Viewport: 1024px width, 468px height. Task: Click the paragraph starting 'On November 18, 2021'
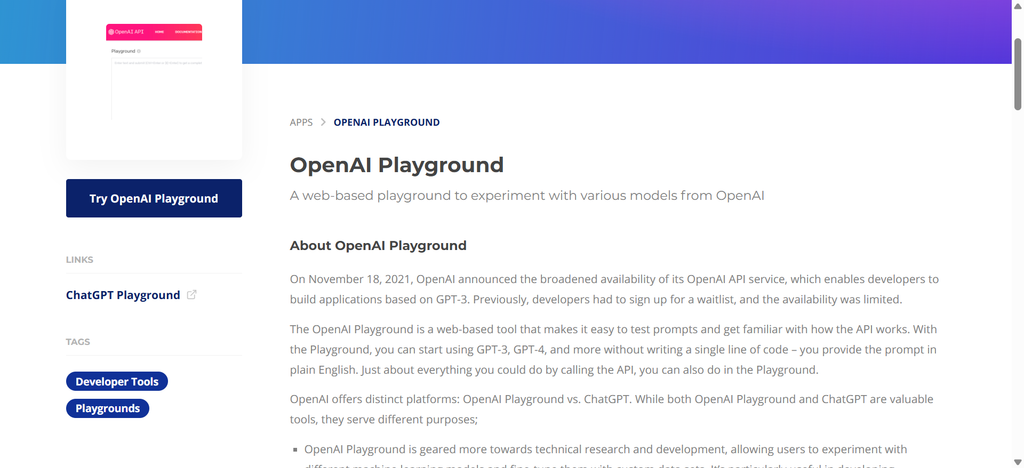coord(615,289)
